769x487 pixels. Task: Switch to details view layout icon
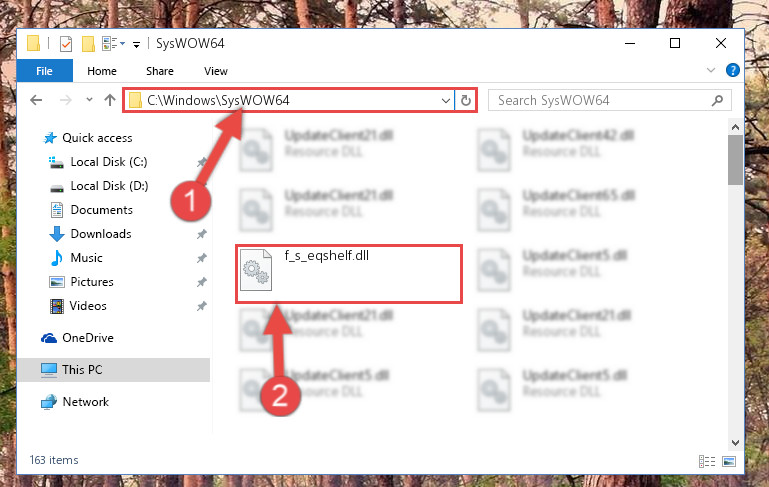pos(707,461)
